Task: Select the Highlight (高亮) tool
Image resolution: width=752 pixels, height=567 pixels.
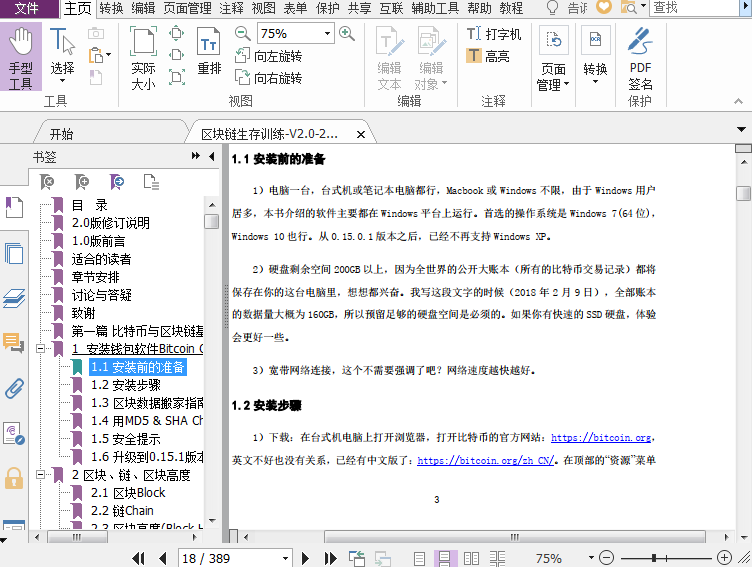Action: pos(488,56)
